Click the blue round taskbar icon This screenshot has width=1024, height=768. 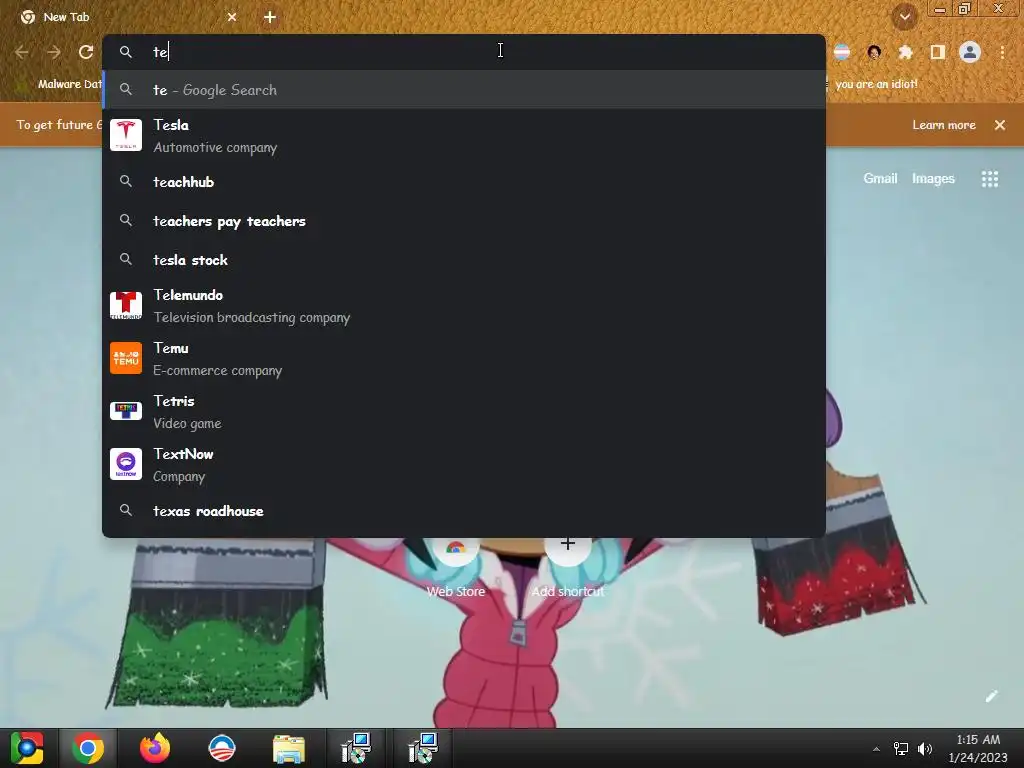[x=222, y=748]
